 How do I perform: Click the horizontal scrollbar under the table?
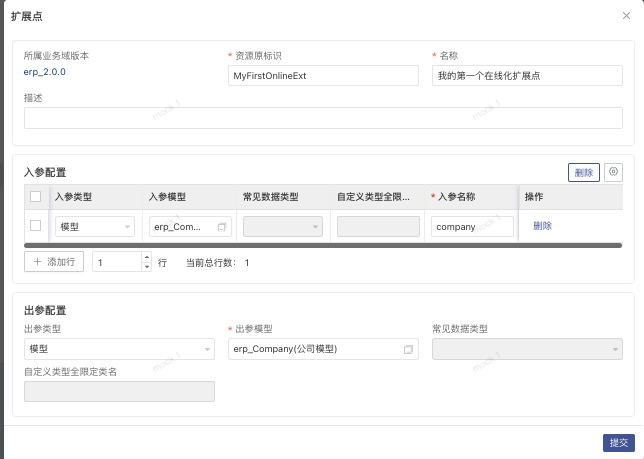coord(323,246)
